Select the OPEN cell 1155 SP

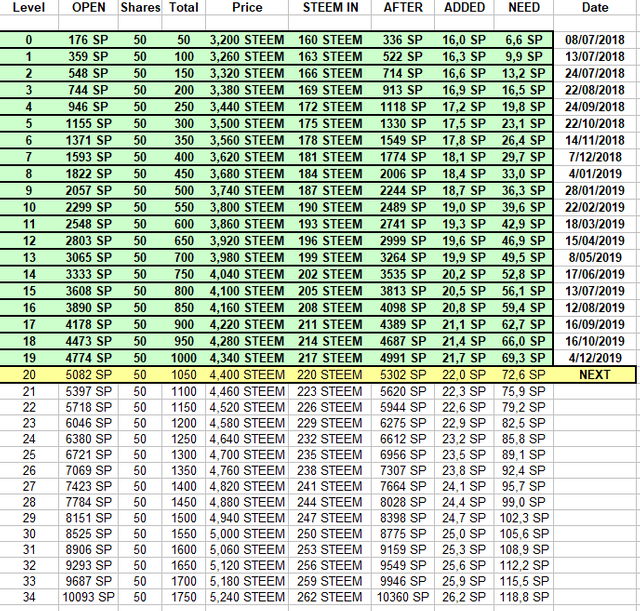click(x=89, y=124)
